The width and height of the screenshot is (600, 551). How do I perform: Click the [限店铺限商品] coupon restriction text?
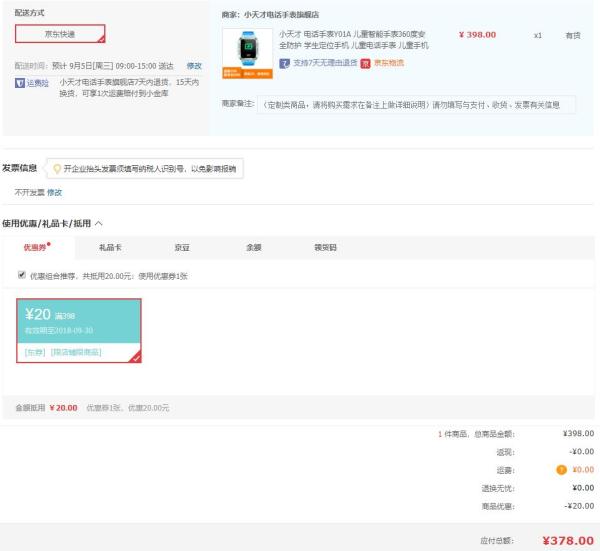(76, 352)
